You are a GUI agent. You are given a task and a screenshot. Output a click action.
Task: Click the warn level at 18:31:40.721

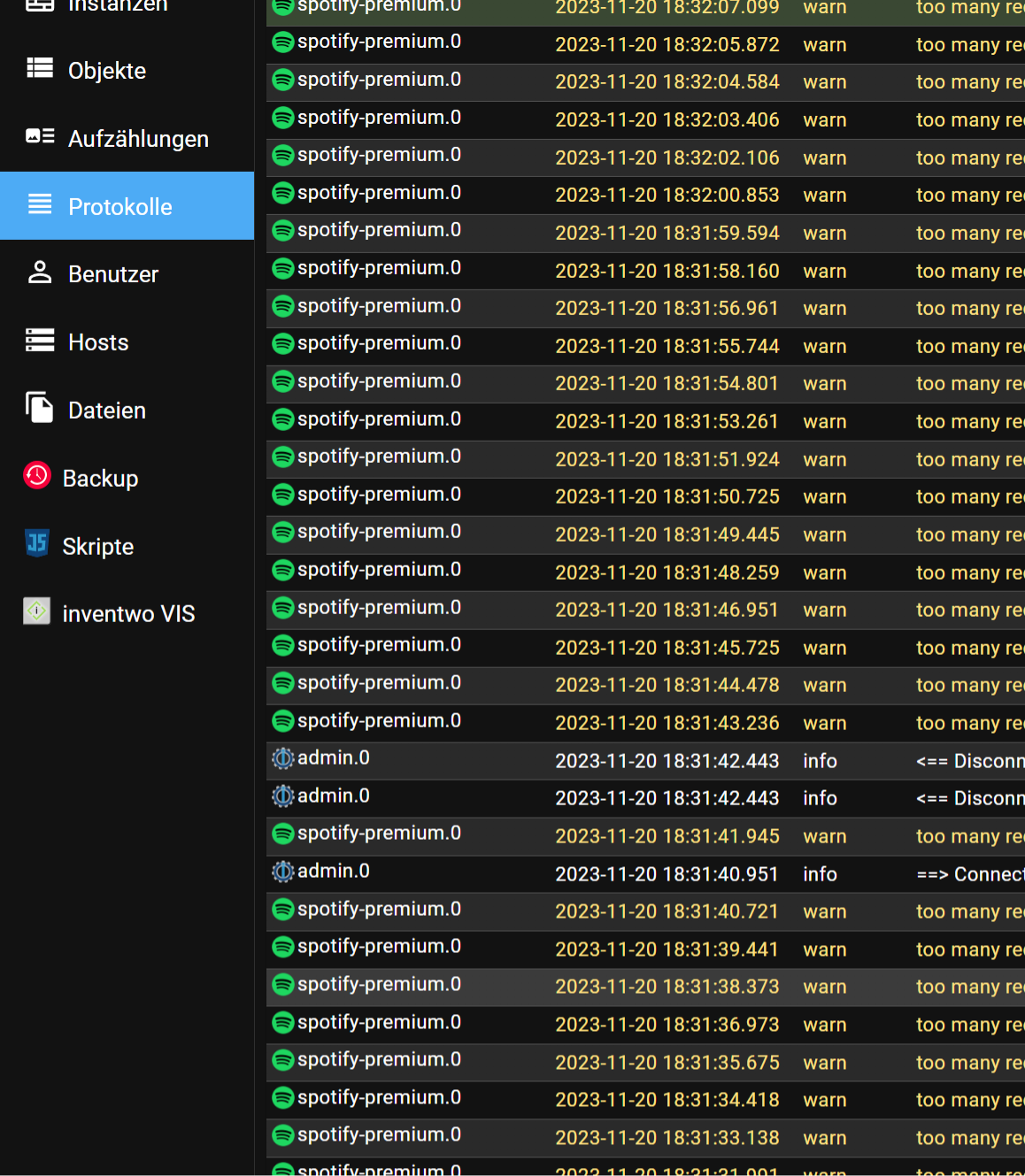click(825, 911)
